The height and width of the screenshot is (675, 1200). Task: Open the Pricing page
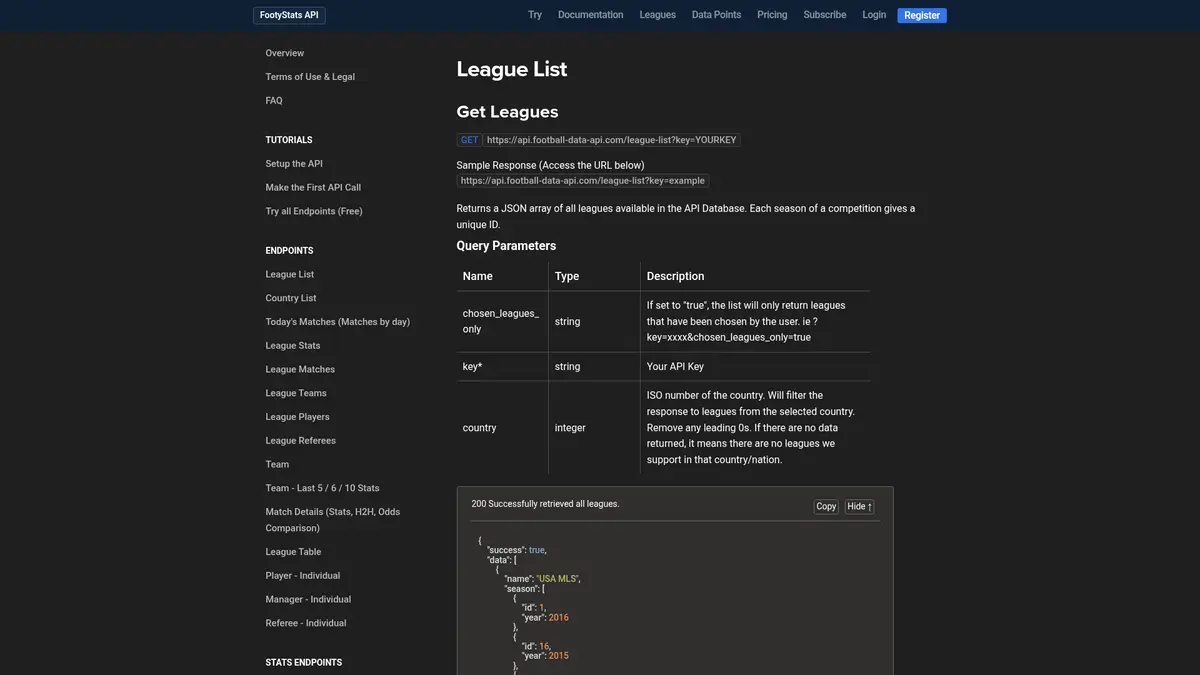[x=772, y=15]
